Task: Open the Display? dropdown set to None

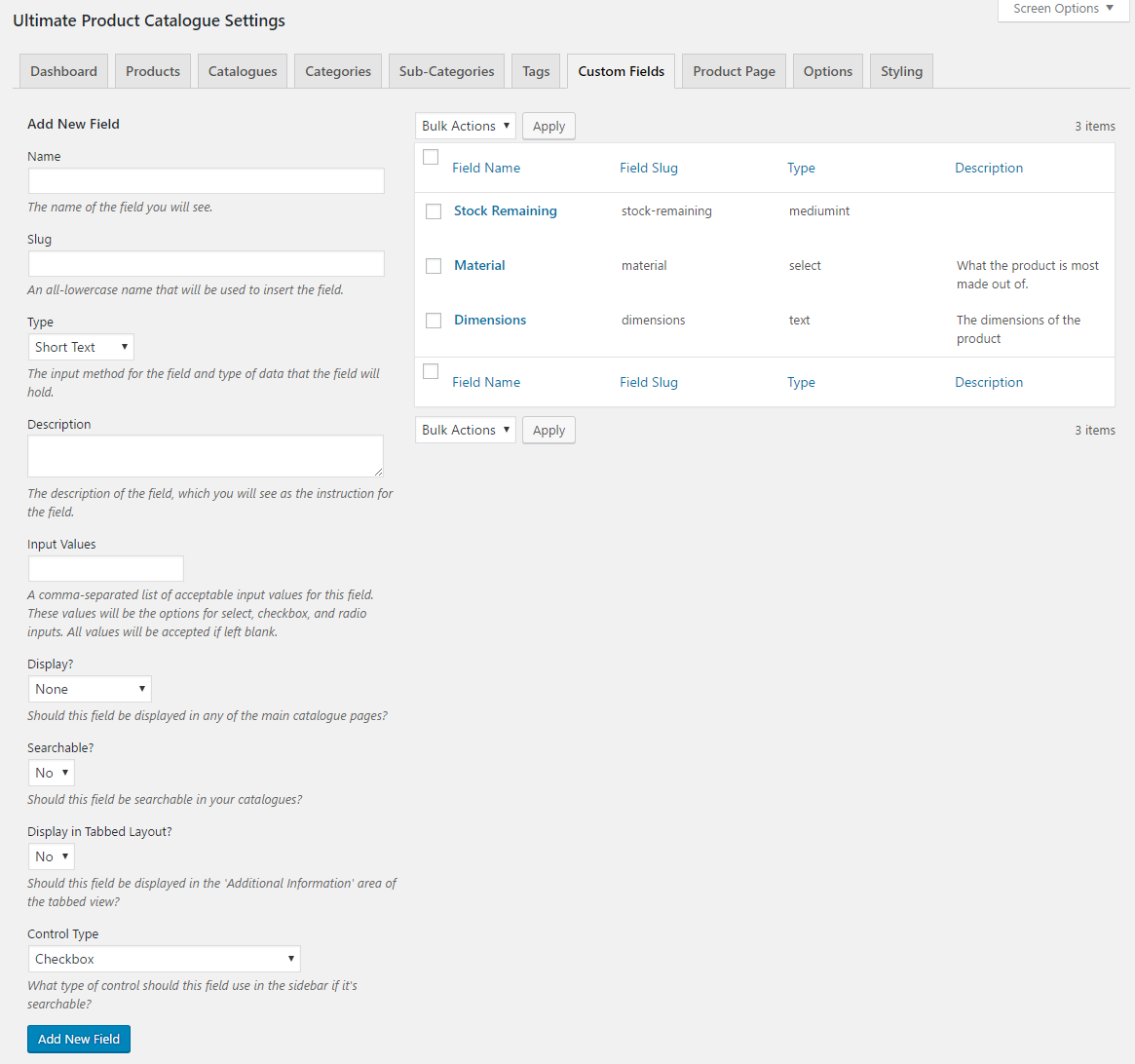Action: click(x=90, y=689)
